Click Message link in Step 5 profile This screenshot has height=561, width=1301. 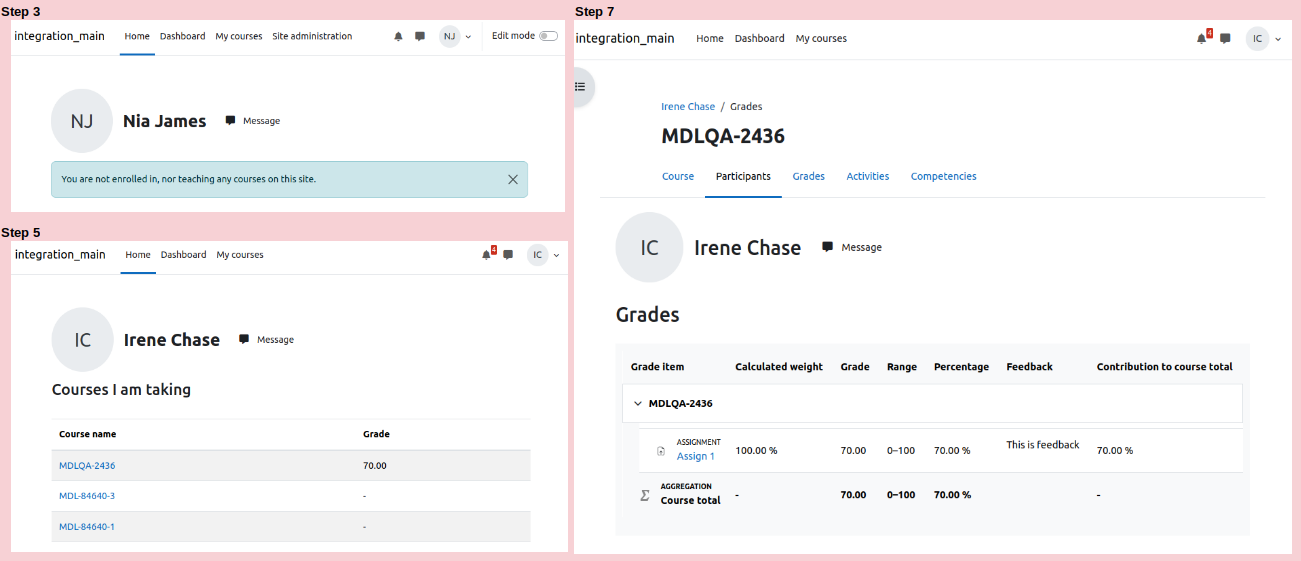click(x=275, y=340)
